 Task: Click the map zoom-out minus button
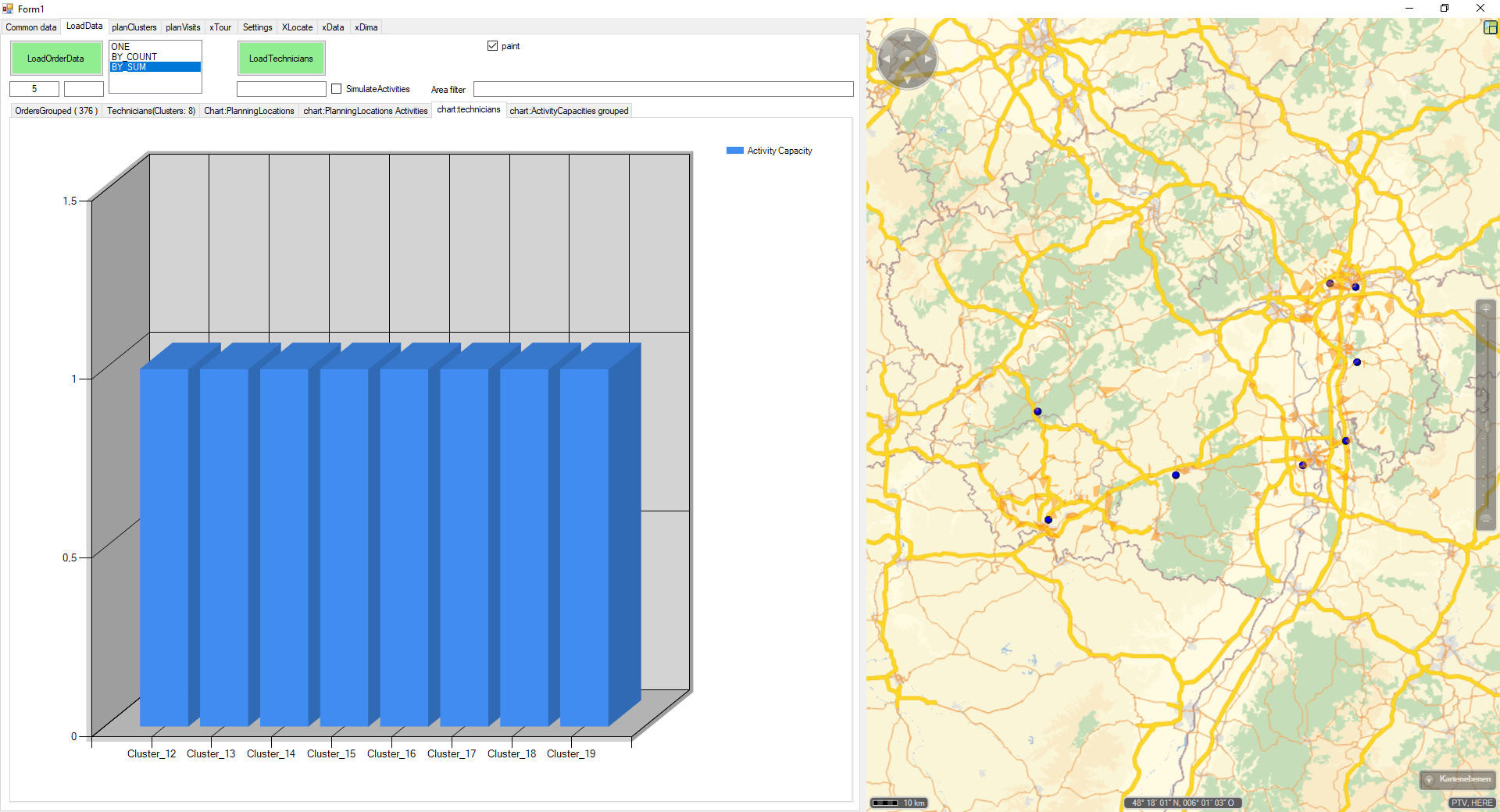point(1485,519)
